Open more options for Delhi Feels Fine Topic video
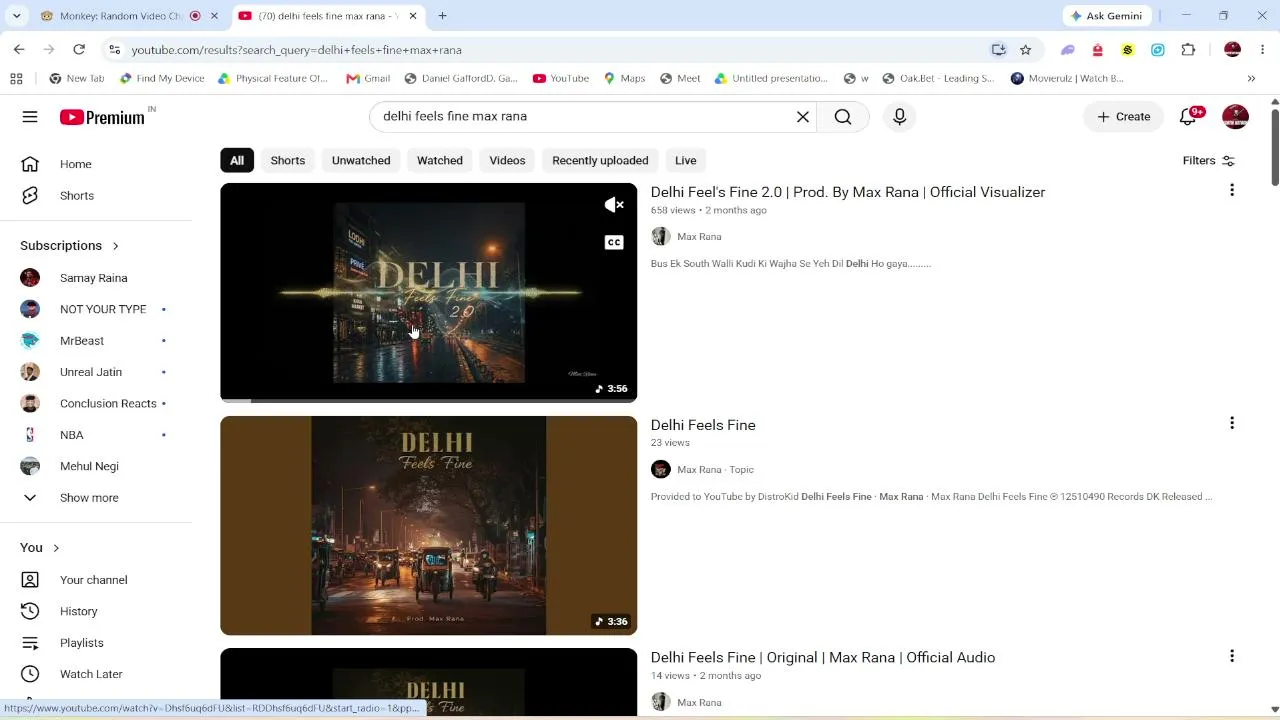 [x=1232, y=423]
